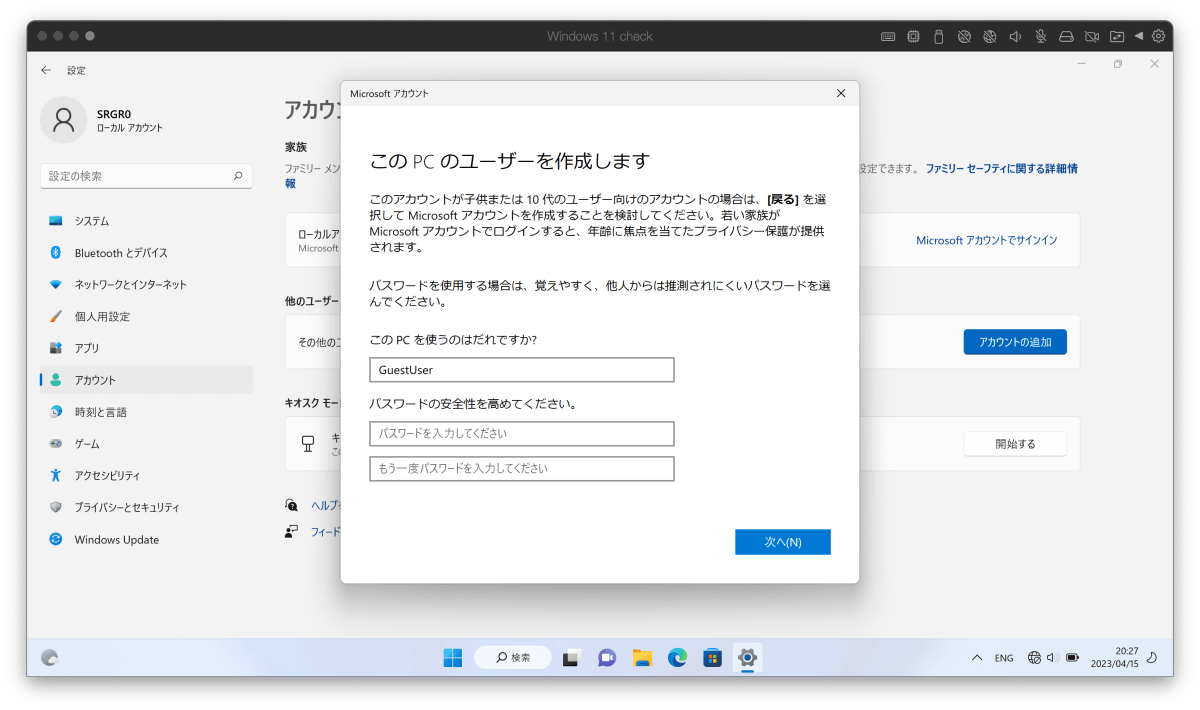Open Microsoft Store from taskbar

click(712, 658)
